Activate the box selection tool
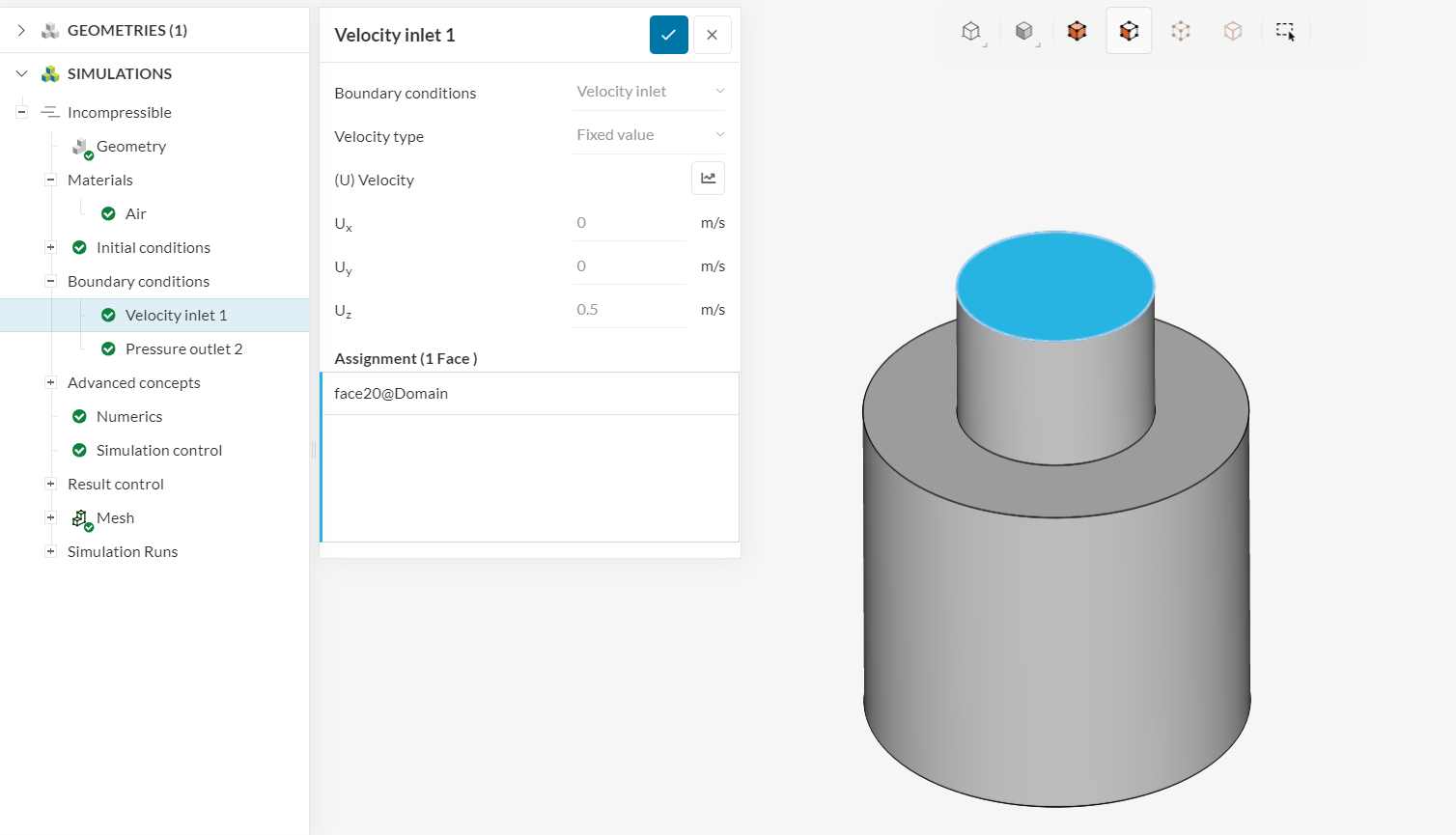1456x835 pixels. (x=1285, y=32)
